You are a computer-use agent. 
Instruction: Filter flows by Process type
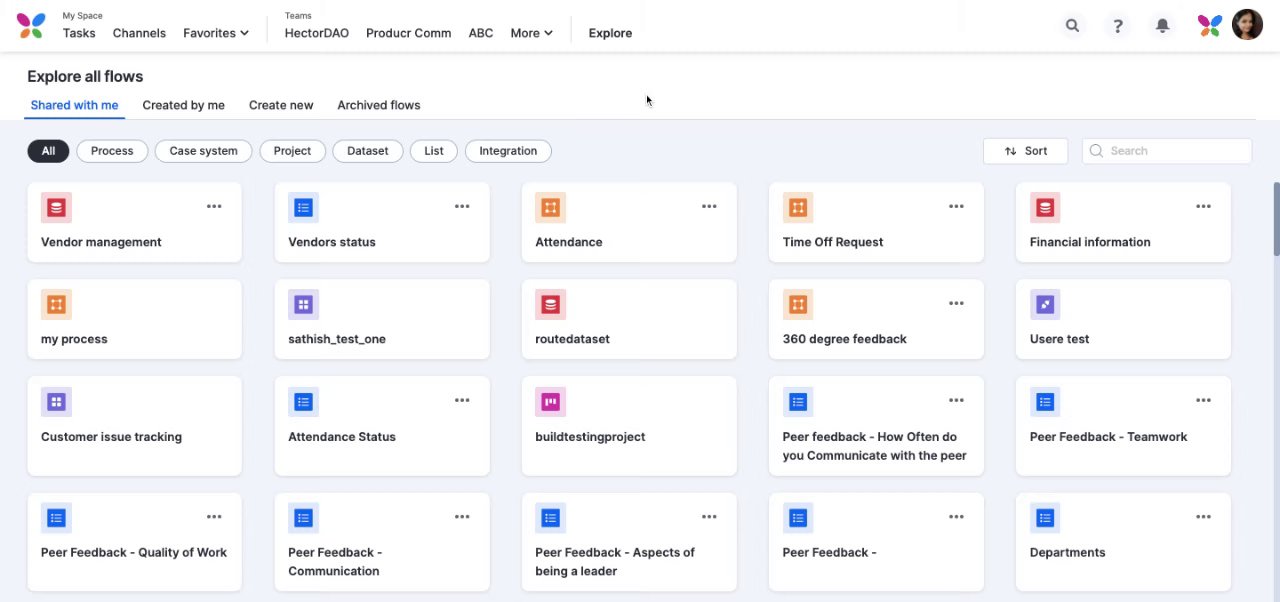pyautogui.click(x=112, y=151)
